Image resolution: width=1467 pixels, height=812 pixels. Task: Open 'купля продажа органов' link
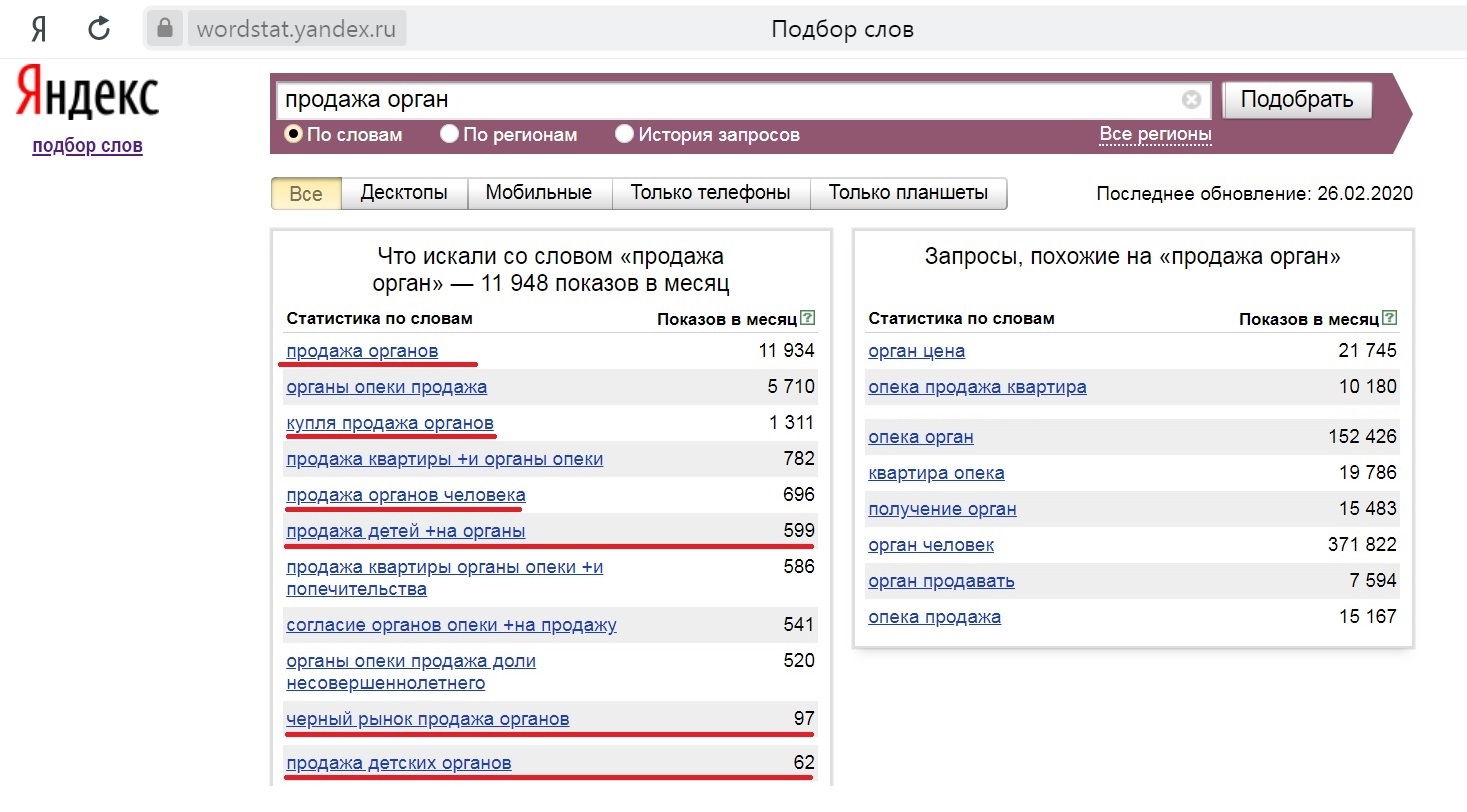390,423
